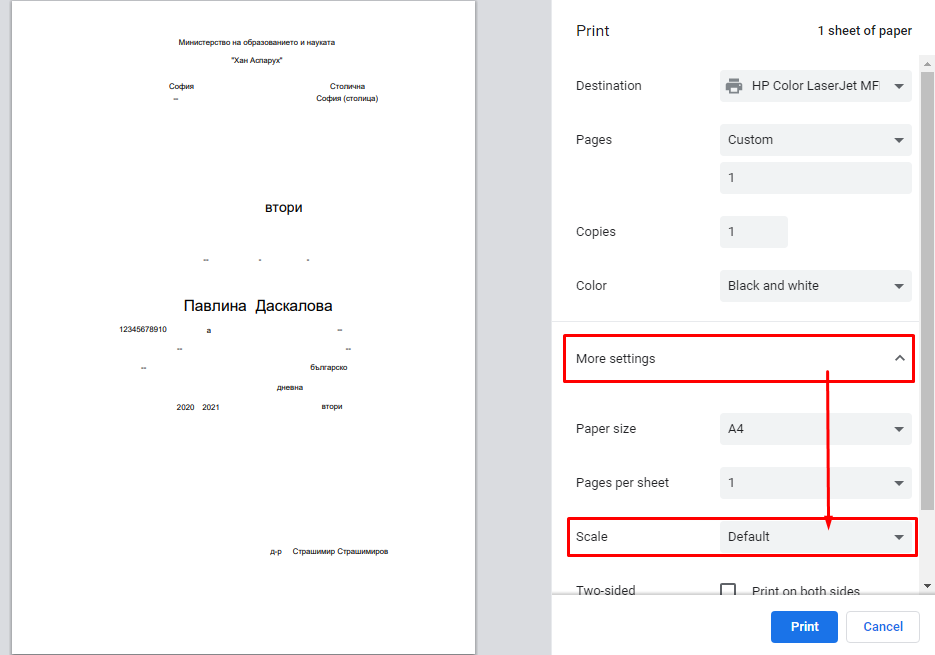The image size is (935, 655).
Task: Open the Pages per sheet dropdown
Action: click(815, 483)
